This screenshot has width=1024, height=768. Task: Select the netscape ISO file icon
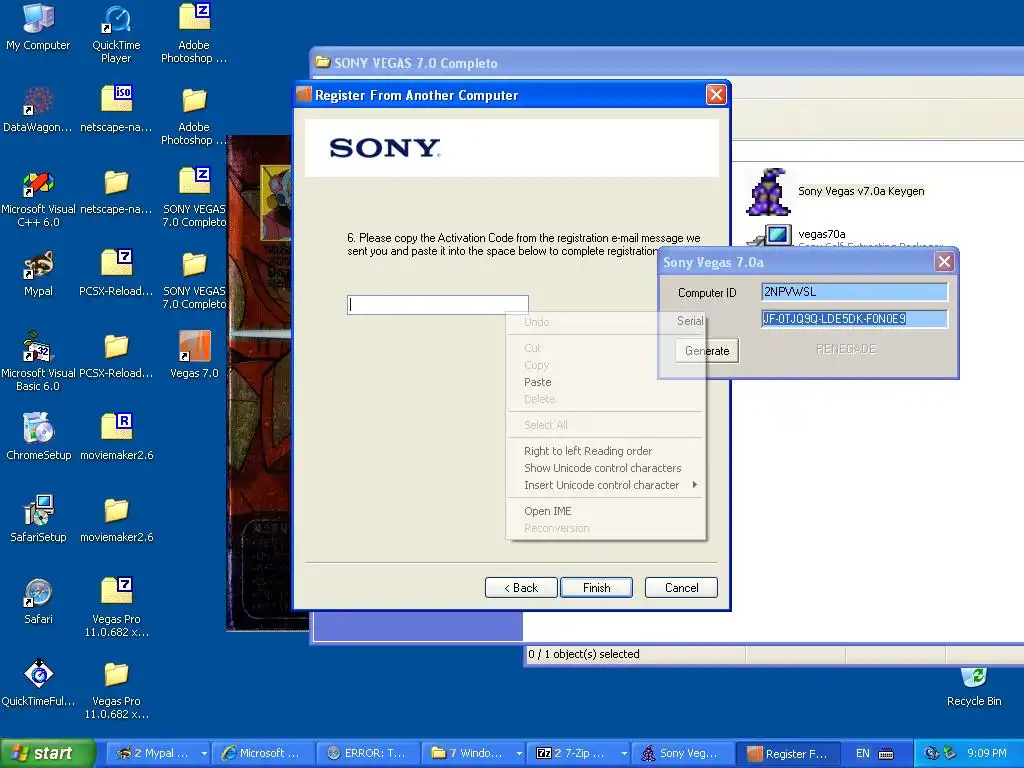click(x=116, y=108)
